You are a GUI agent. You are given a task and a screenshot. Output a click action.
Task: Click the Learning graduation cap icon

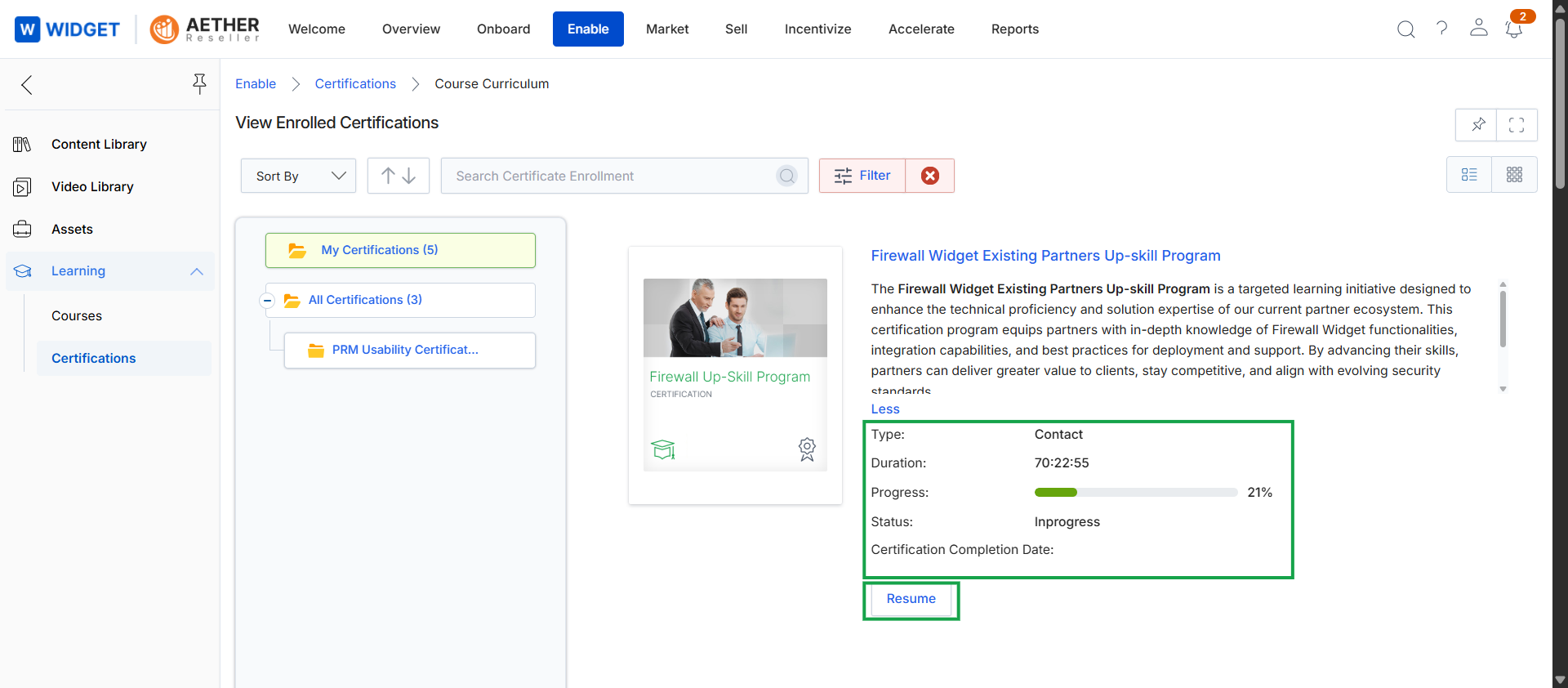23,271
